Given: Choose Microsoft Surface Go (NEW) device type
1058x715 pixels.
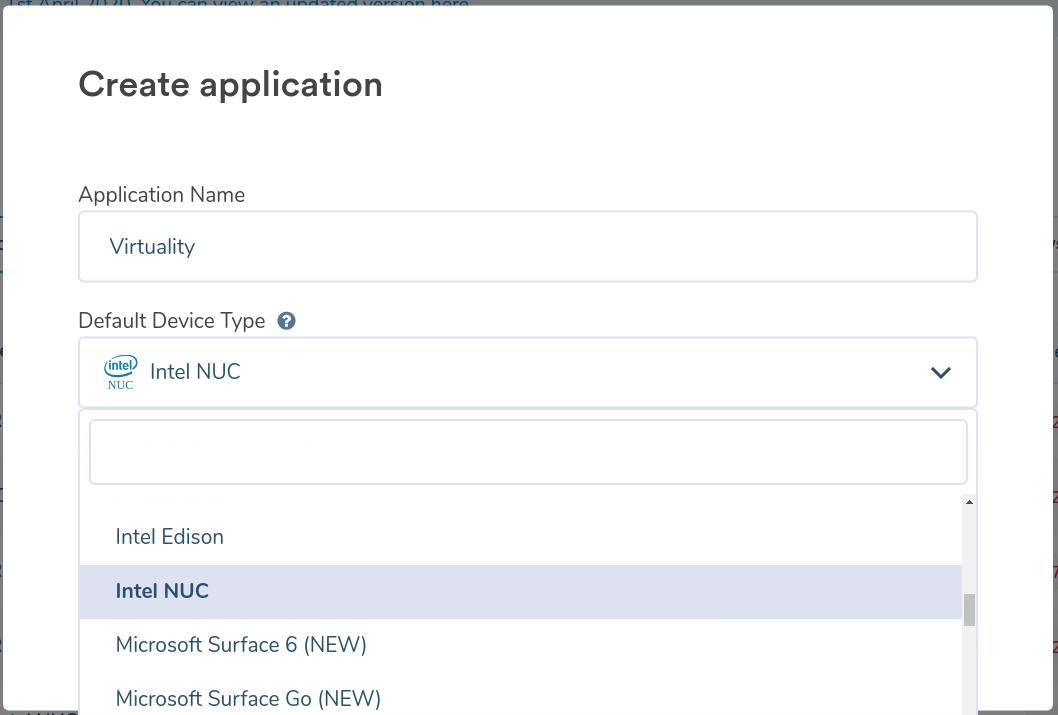Looking at the screenshot, I should [248, 698].
